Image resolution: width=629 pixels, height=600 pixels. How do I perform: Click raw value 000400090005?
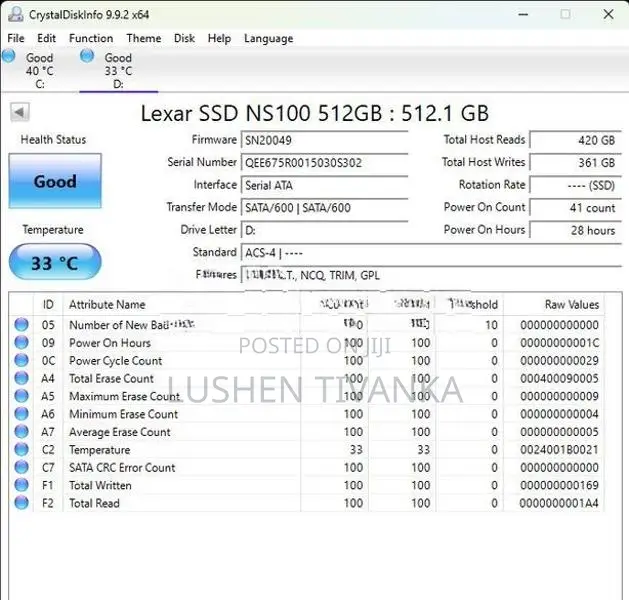tap(559, 378)
